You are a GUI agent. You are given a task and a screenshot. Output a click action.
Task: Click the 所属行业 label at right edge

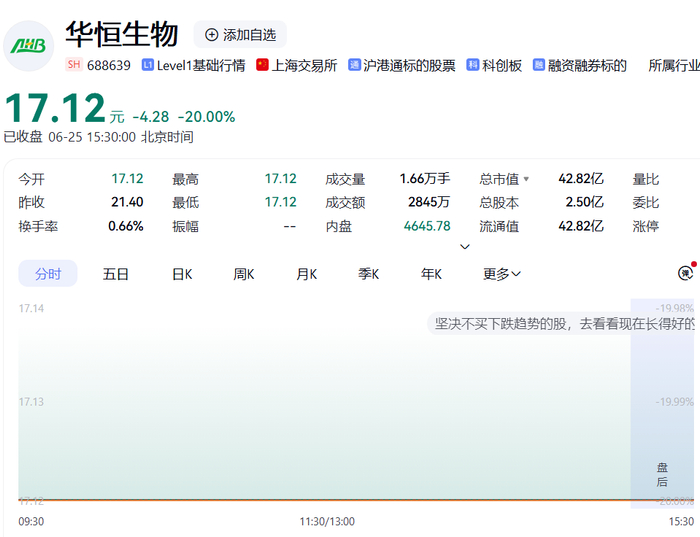[674, 65]
